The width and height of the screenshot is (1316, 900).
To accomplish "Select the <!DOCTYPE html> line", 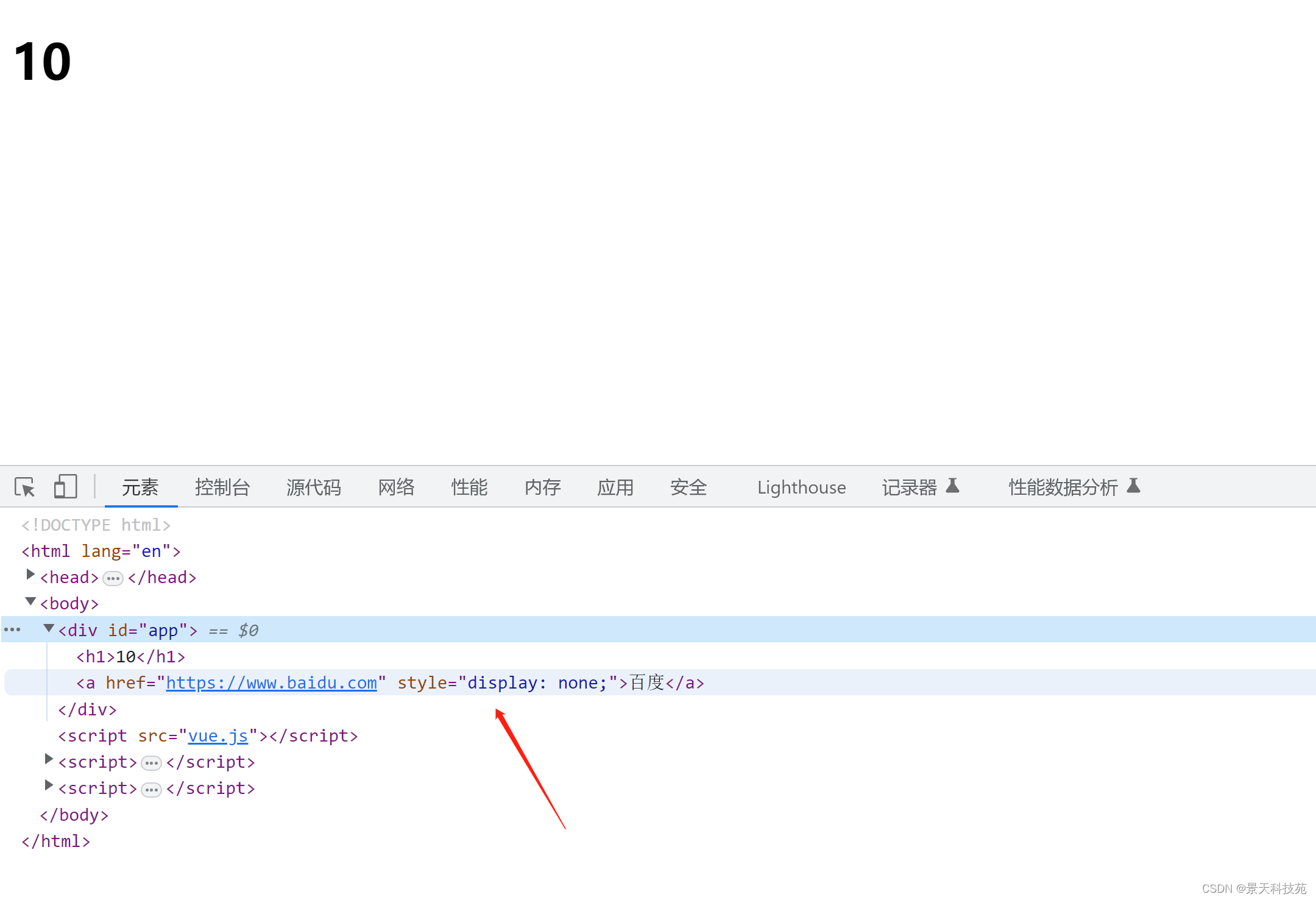I will (x=96, y=525).
